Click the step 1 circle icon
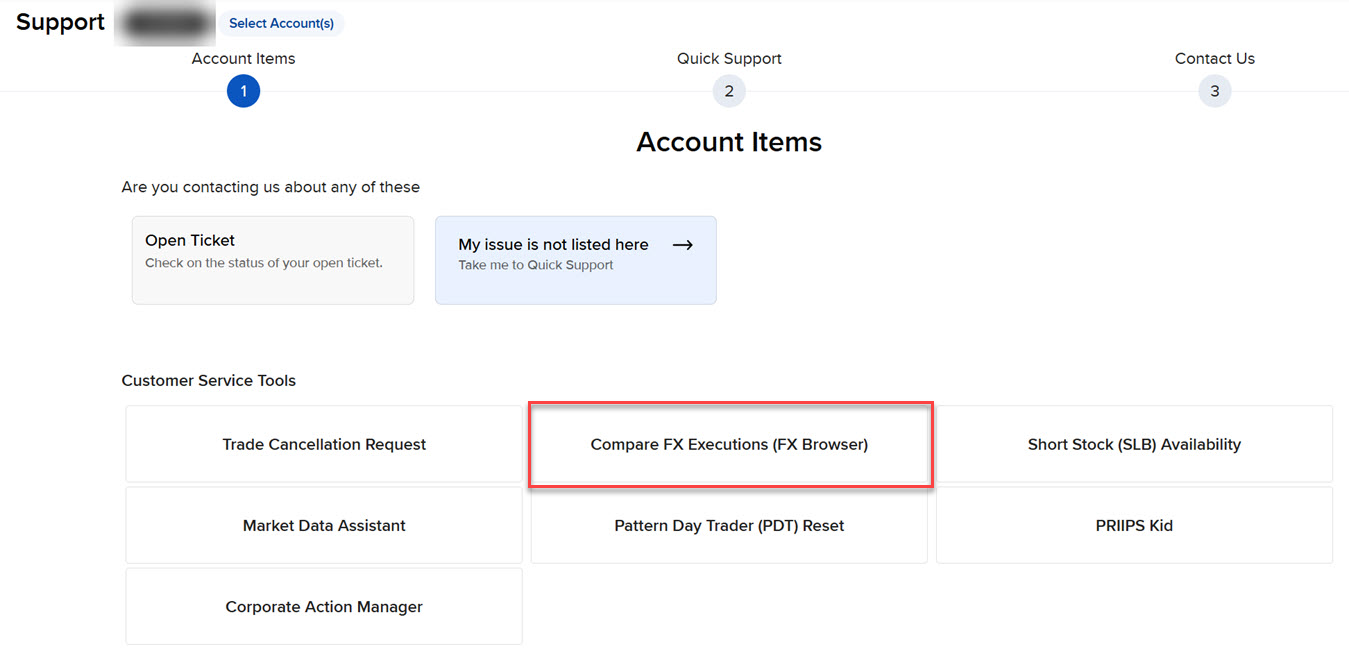Viewport: 1349px width, 658px height. coord(243,91)
